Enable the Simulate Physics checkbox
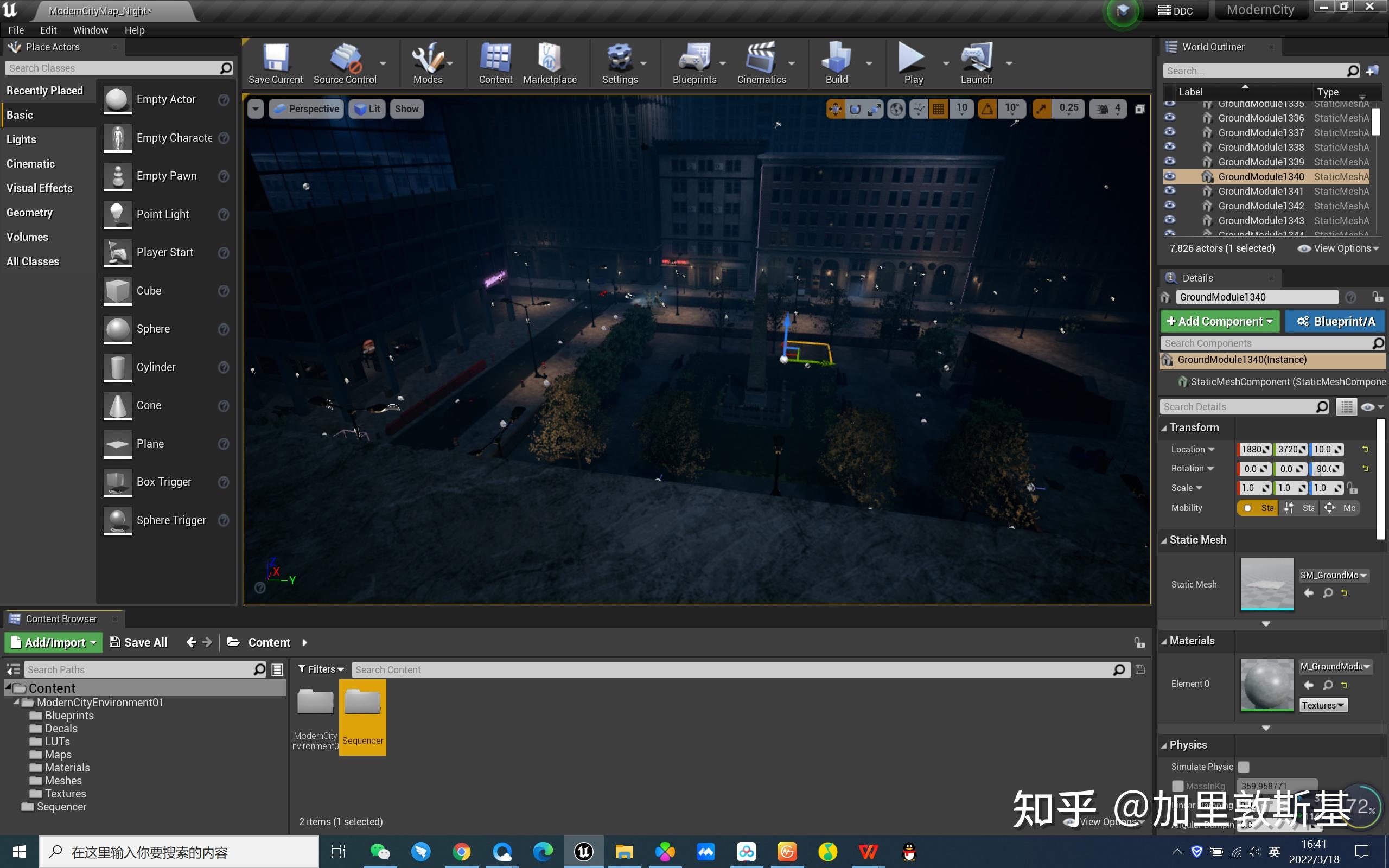The height and width of the screenshot is (868, 1389). [x=1243, y=767]
